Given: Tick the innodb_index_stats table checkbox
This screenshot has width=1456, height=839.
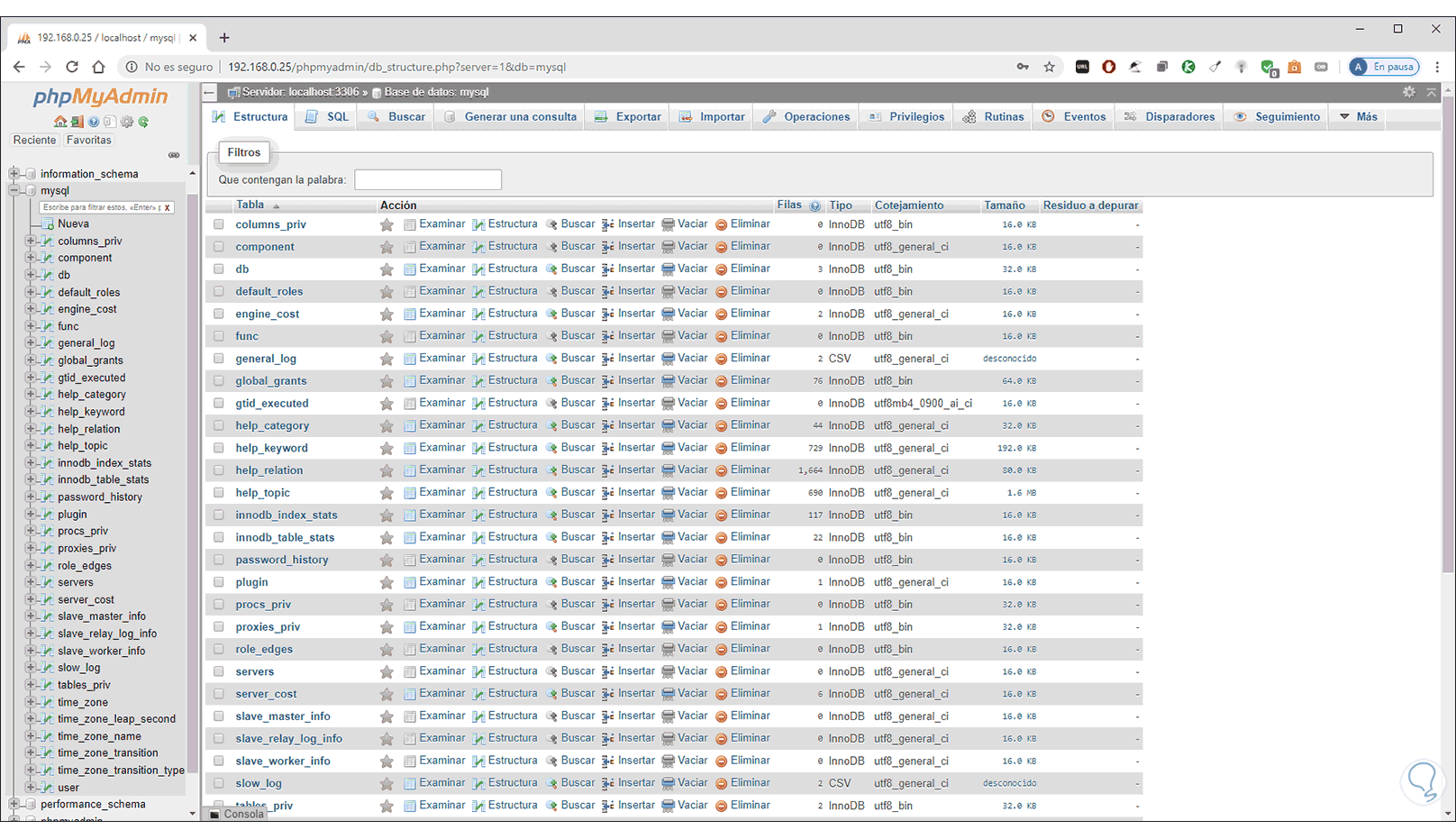Looking at the screenshot, I should point(219,515).
